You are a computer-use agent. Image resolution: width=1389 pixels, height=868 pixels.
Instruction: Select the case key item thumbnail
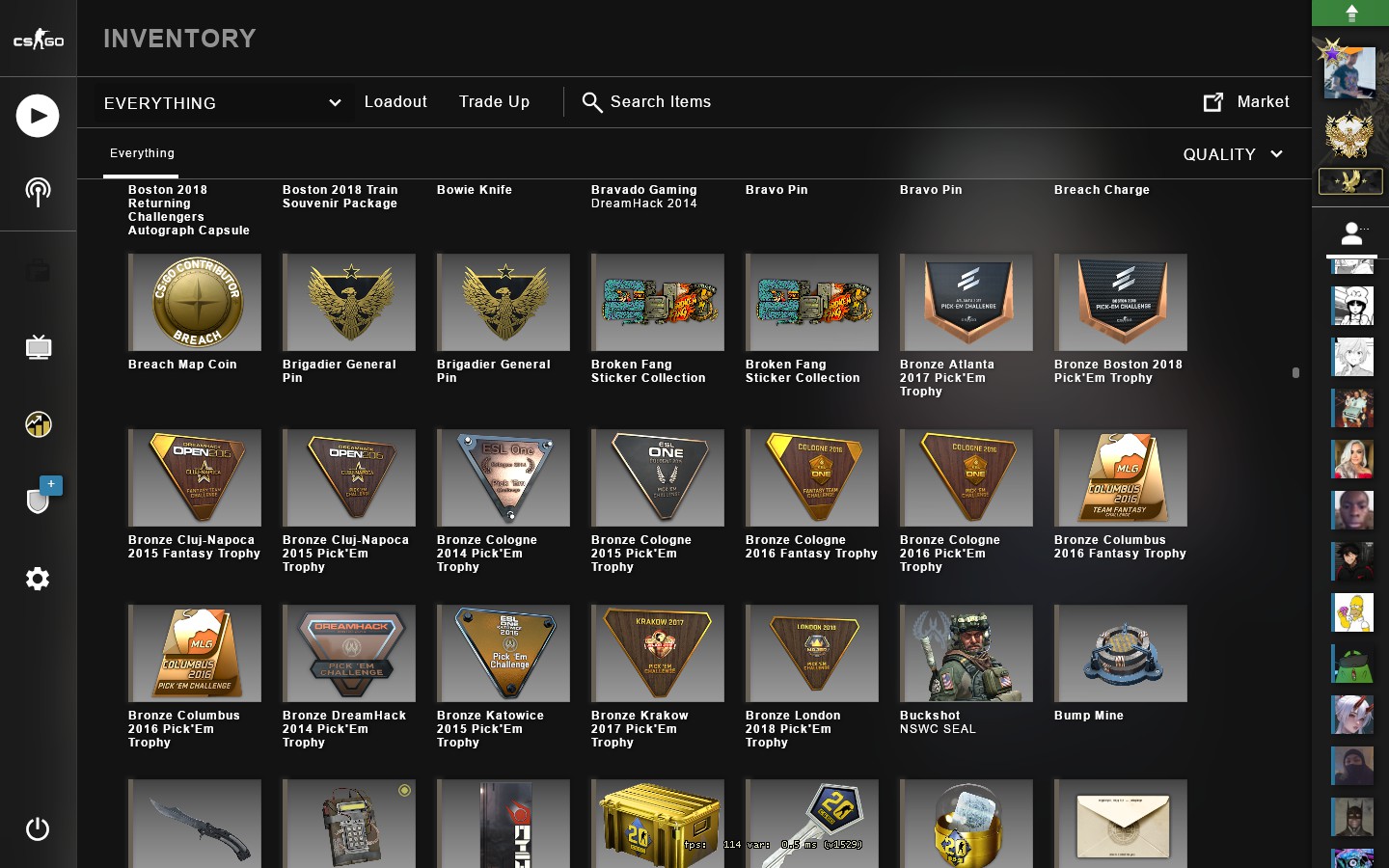[811, 824]
